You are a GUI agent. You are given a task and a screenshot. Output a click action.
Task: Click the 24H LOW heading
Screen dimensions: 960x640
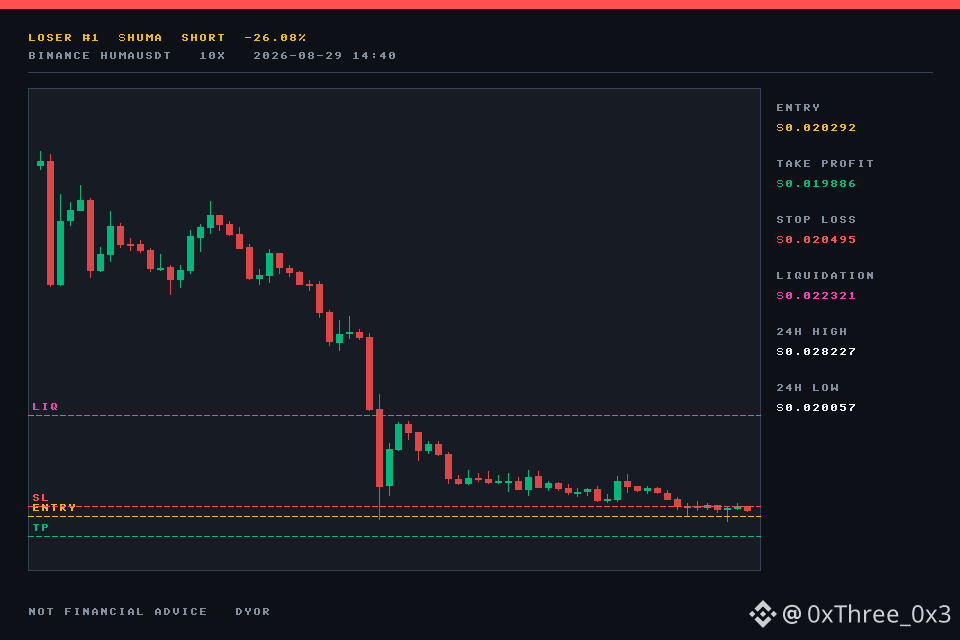(808, 388)
